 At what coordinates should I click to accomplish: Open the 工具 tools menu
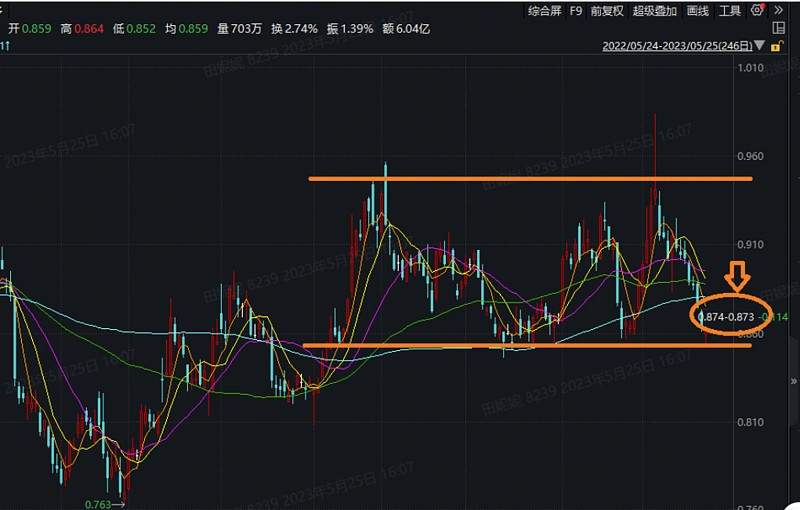tap(730, 11)
